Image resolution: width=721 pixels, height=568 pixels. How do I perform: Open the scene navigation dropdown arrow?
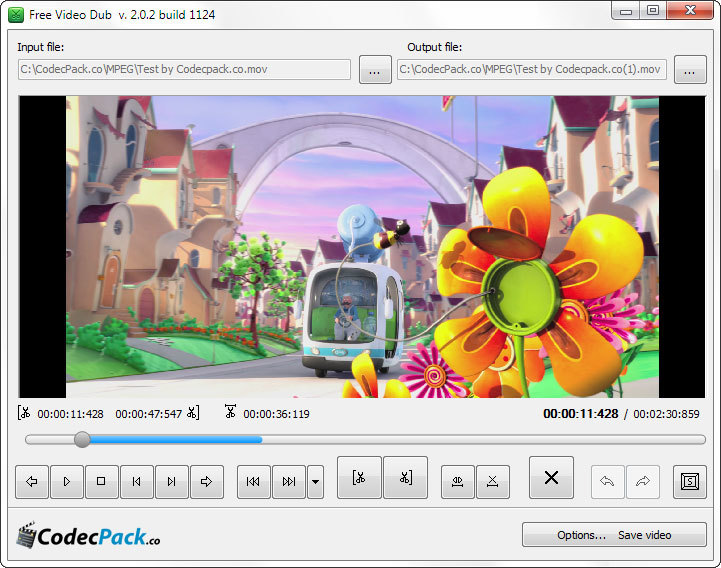coord(315,482)
